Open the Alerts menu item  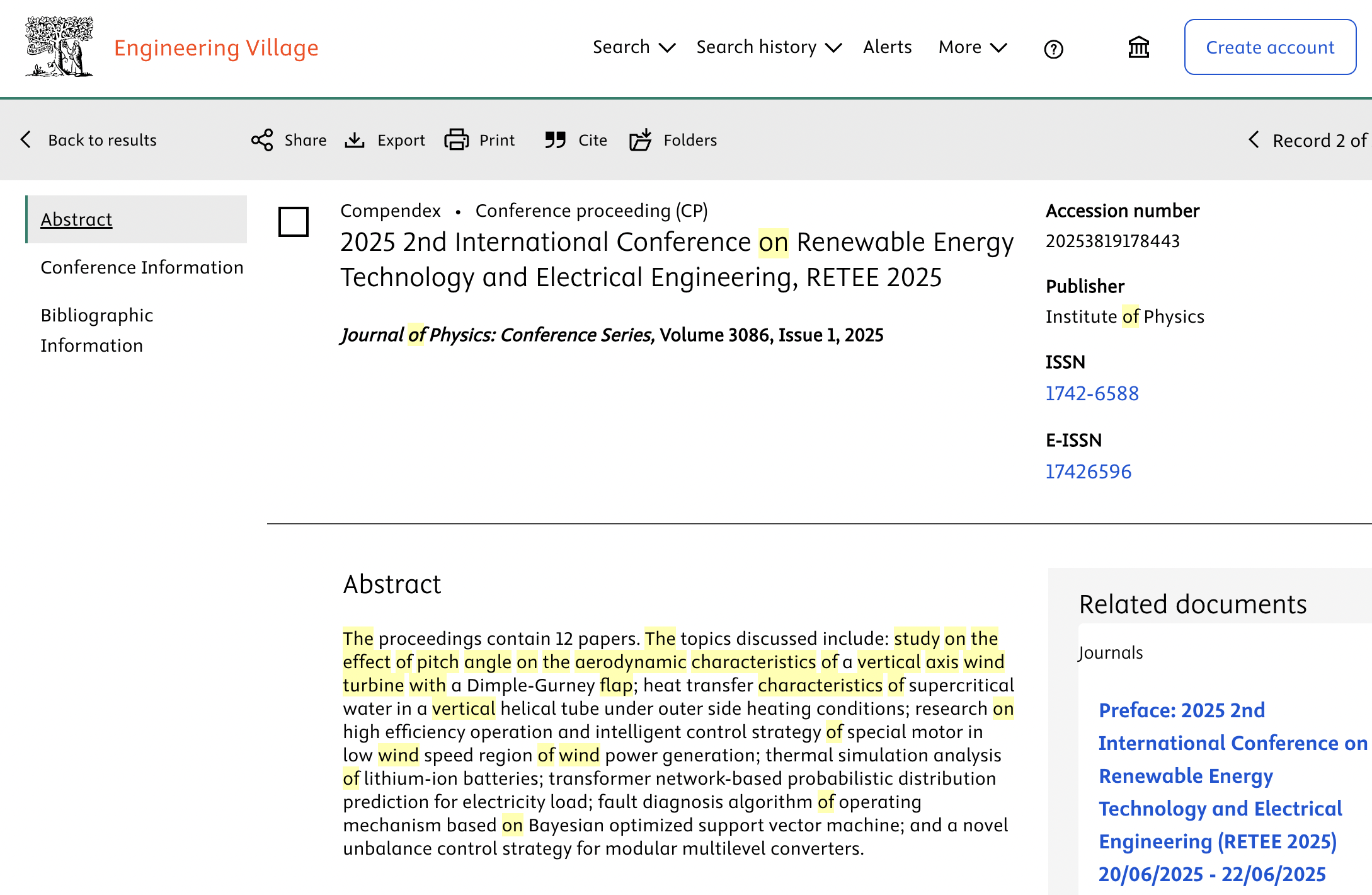pyautogui.click(x=887, y=47)
